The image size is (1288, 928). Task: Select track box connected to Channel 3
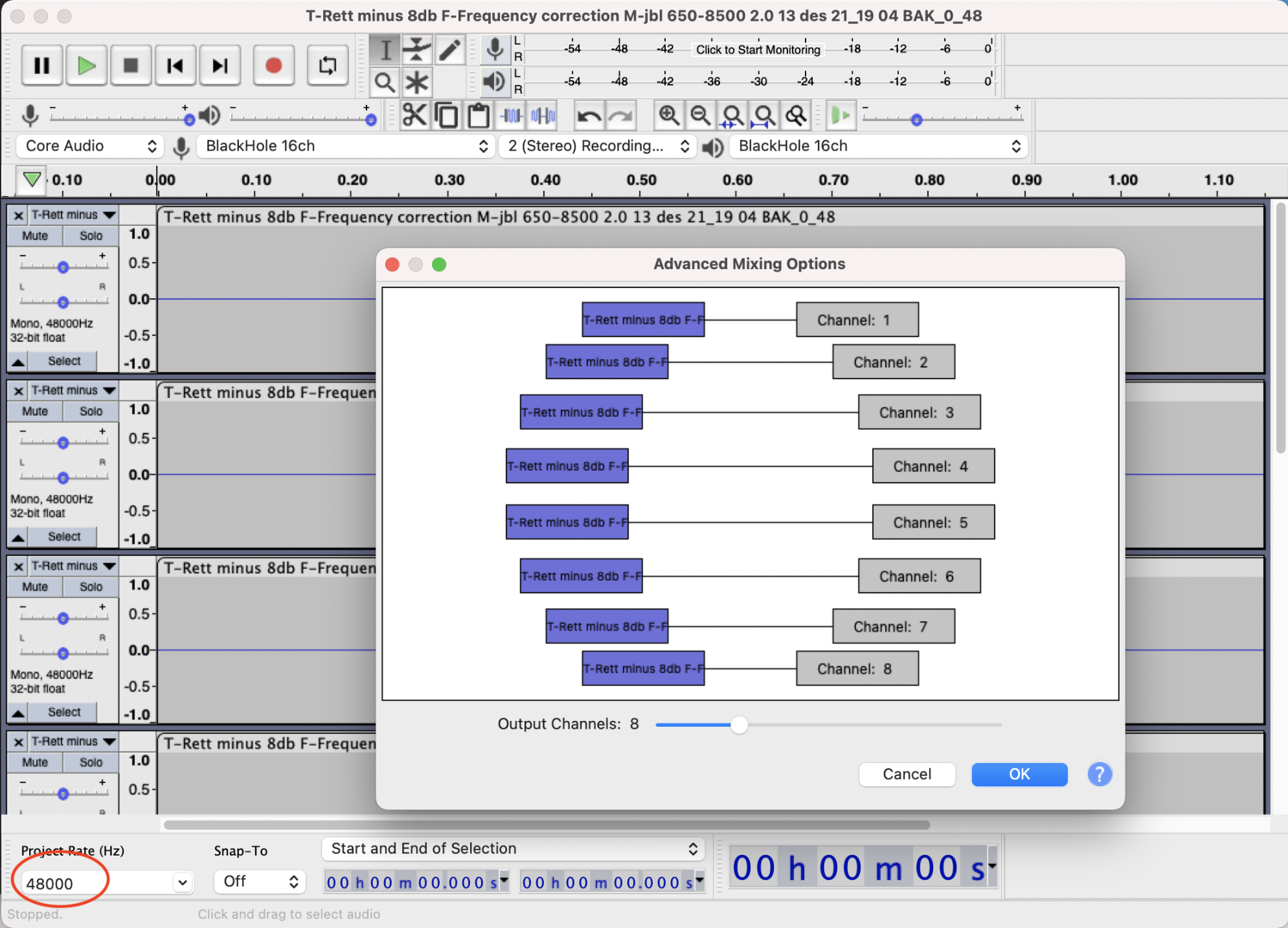pos(581,412)
